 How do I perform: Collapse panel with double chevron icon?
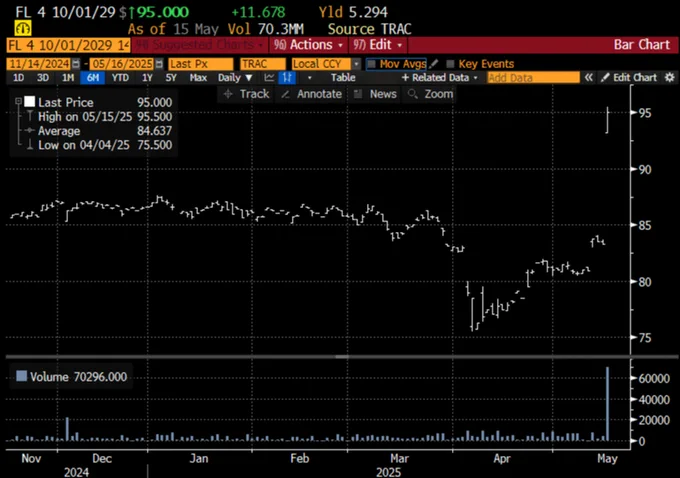[x=588, y=78]
